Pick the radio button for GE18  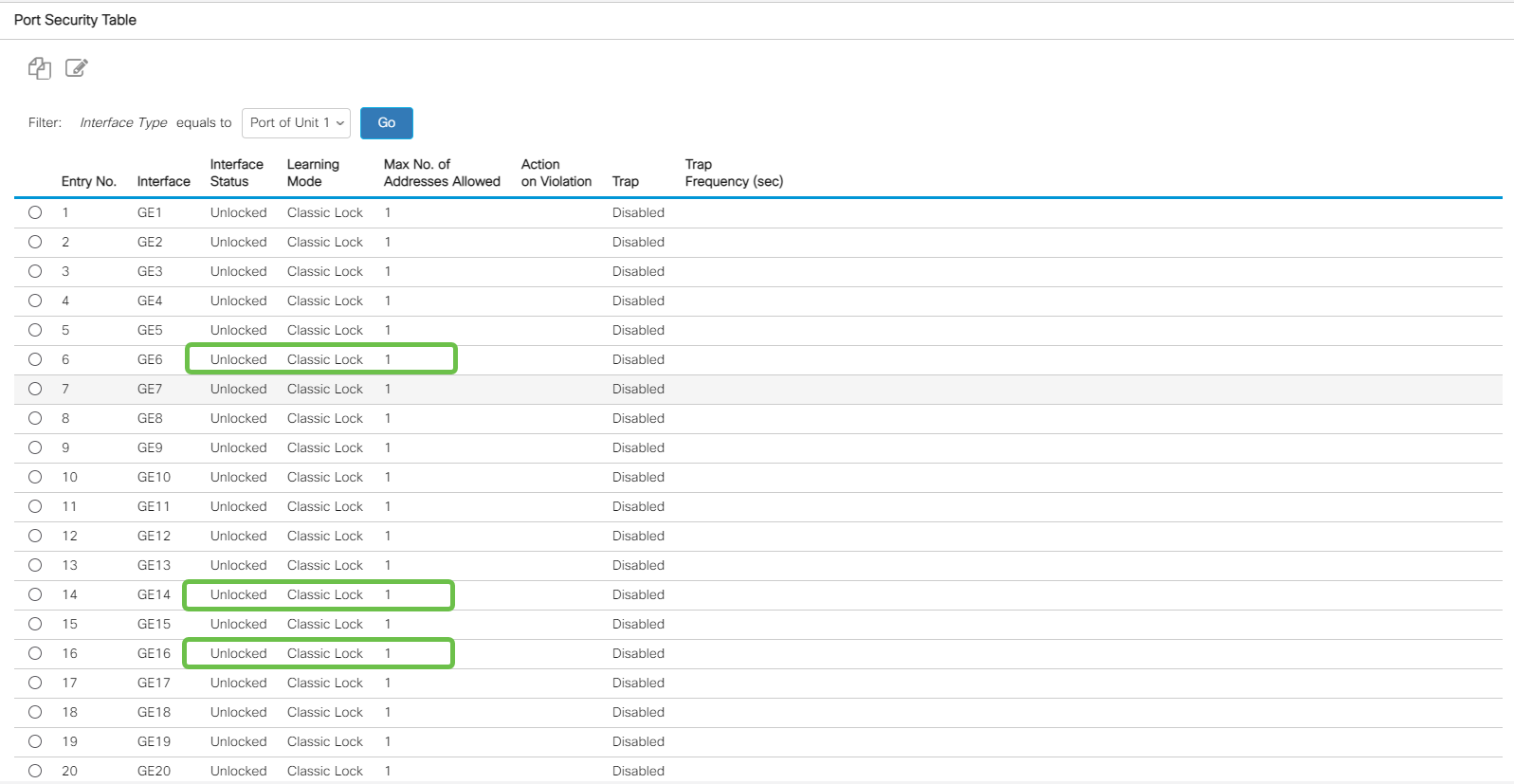click(x=35, y=712)
